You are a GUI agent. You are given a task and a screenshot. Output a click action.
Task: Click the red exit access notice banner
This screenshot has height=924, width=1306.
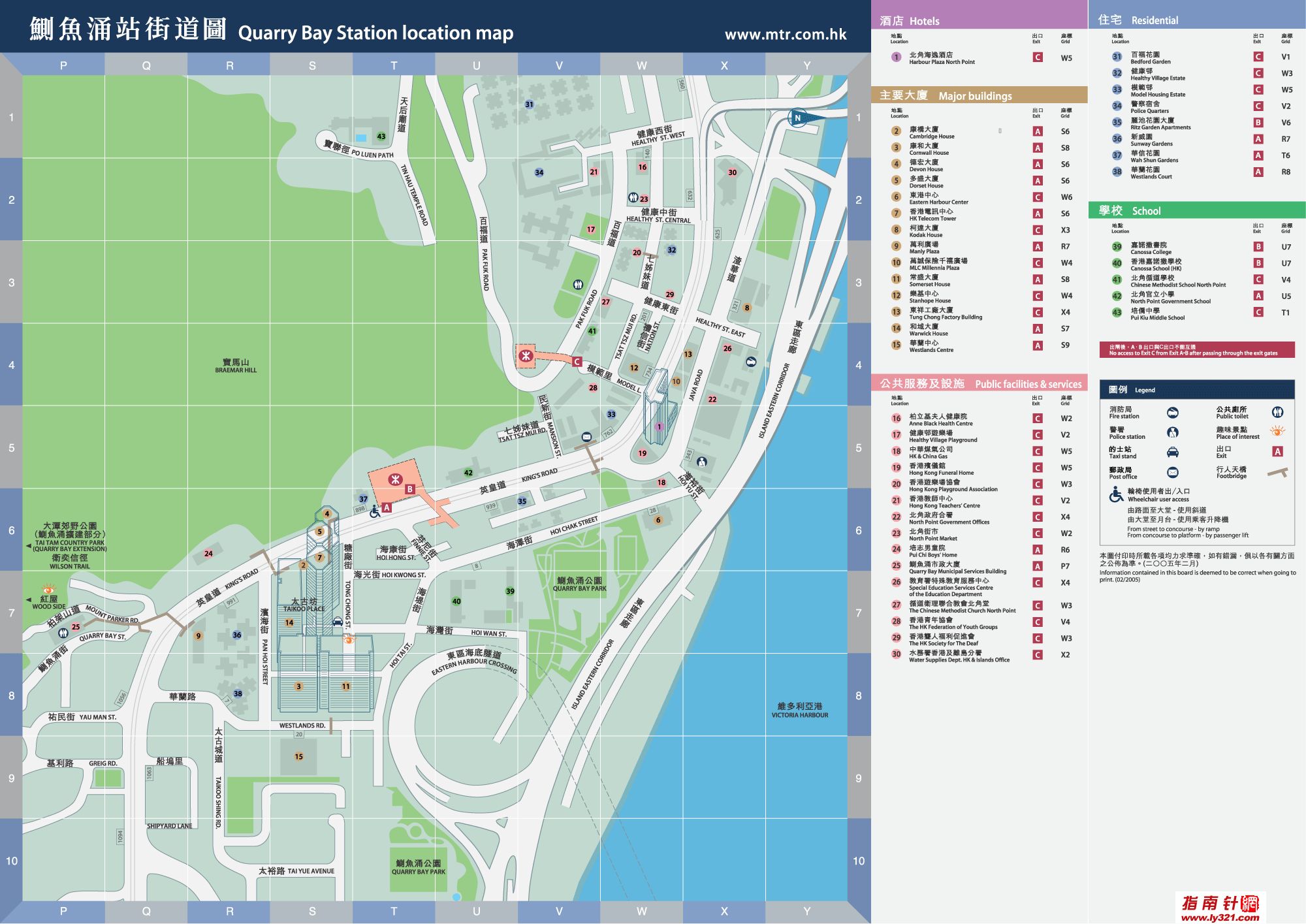(x=1196, y=350)
